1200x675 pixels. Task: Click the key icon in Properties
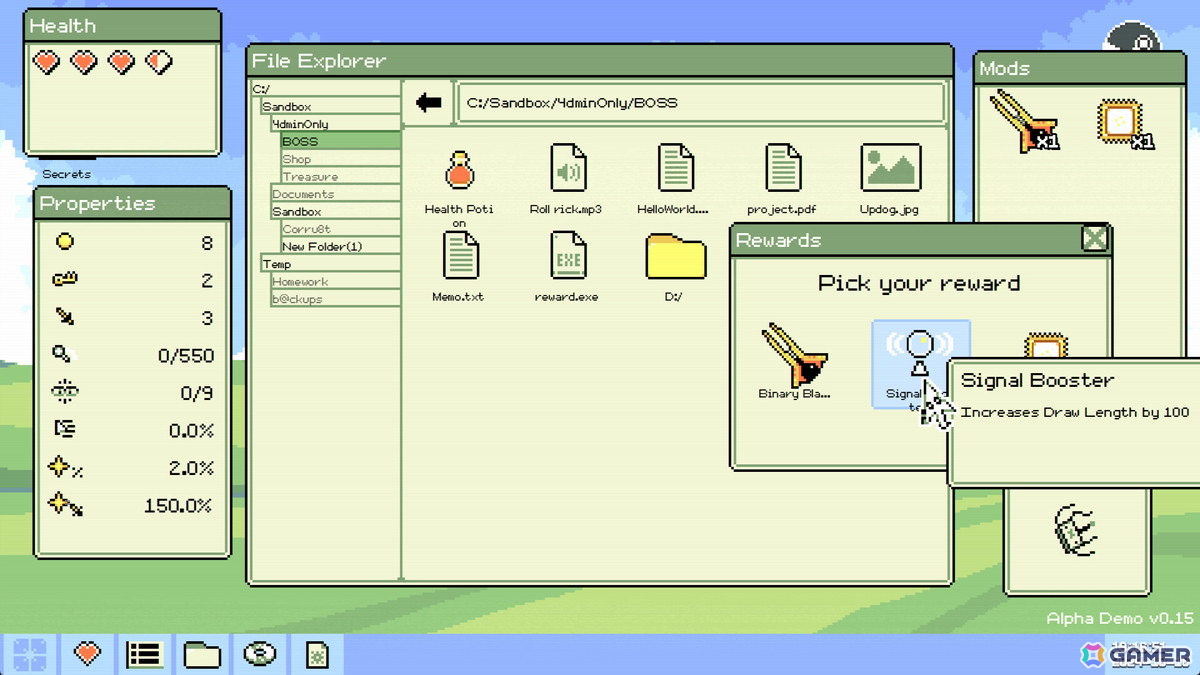(x=65, y=279)
